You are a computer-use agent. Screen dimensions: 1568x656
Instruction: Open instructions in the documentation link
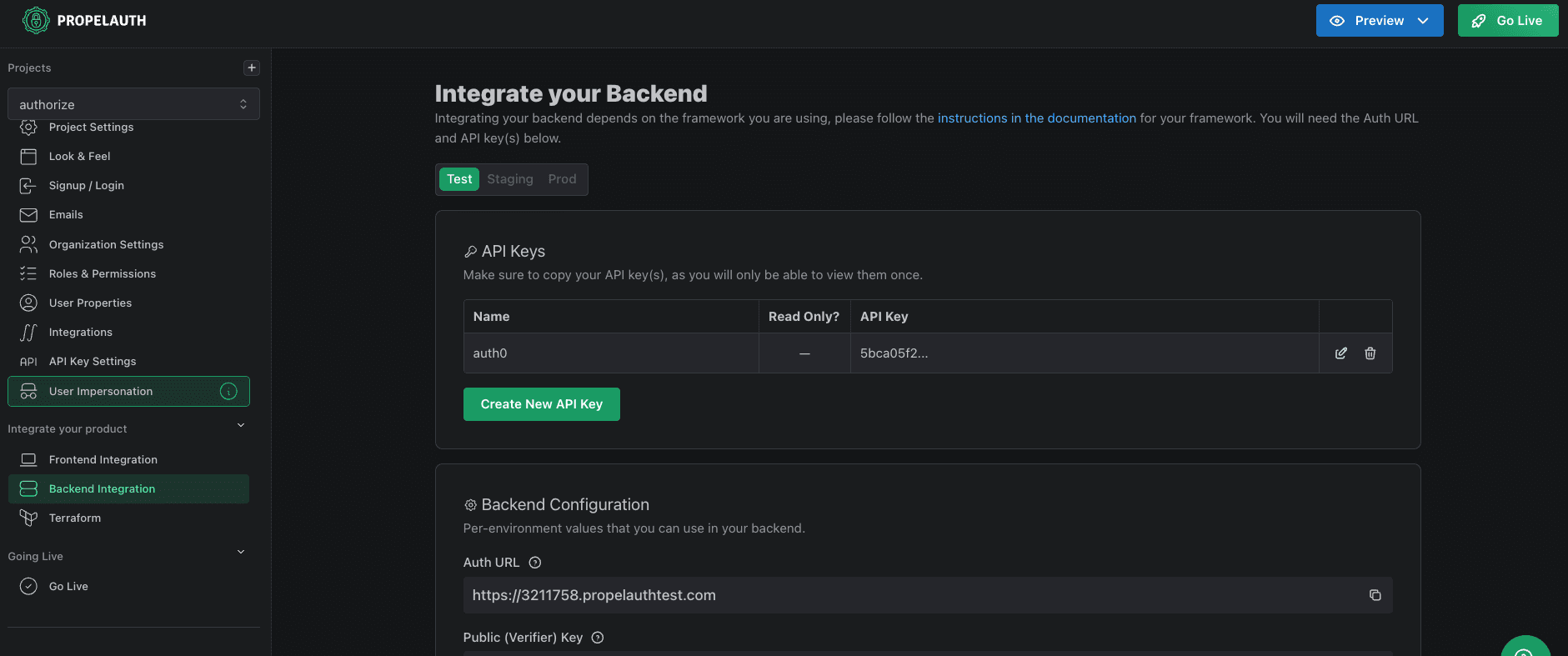pyautogui.click(x=1036, y=118)
